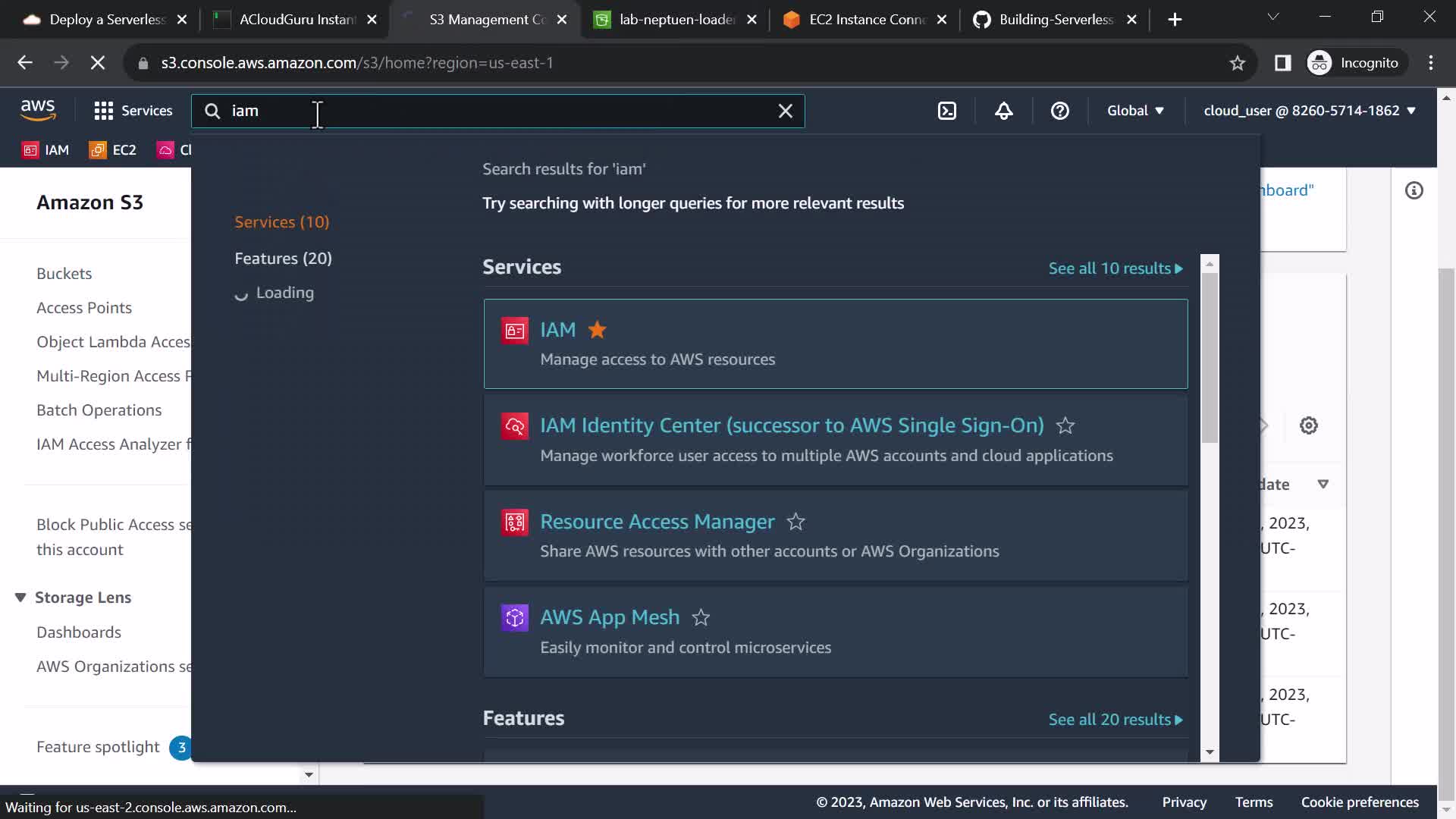Open IAM service search result
1456x819 pixels.
click(558, 330)
